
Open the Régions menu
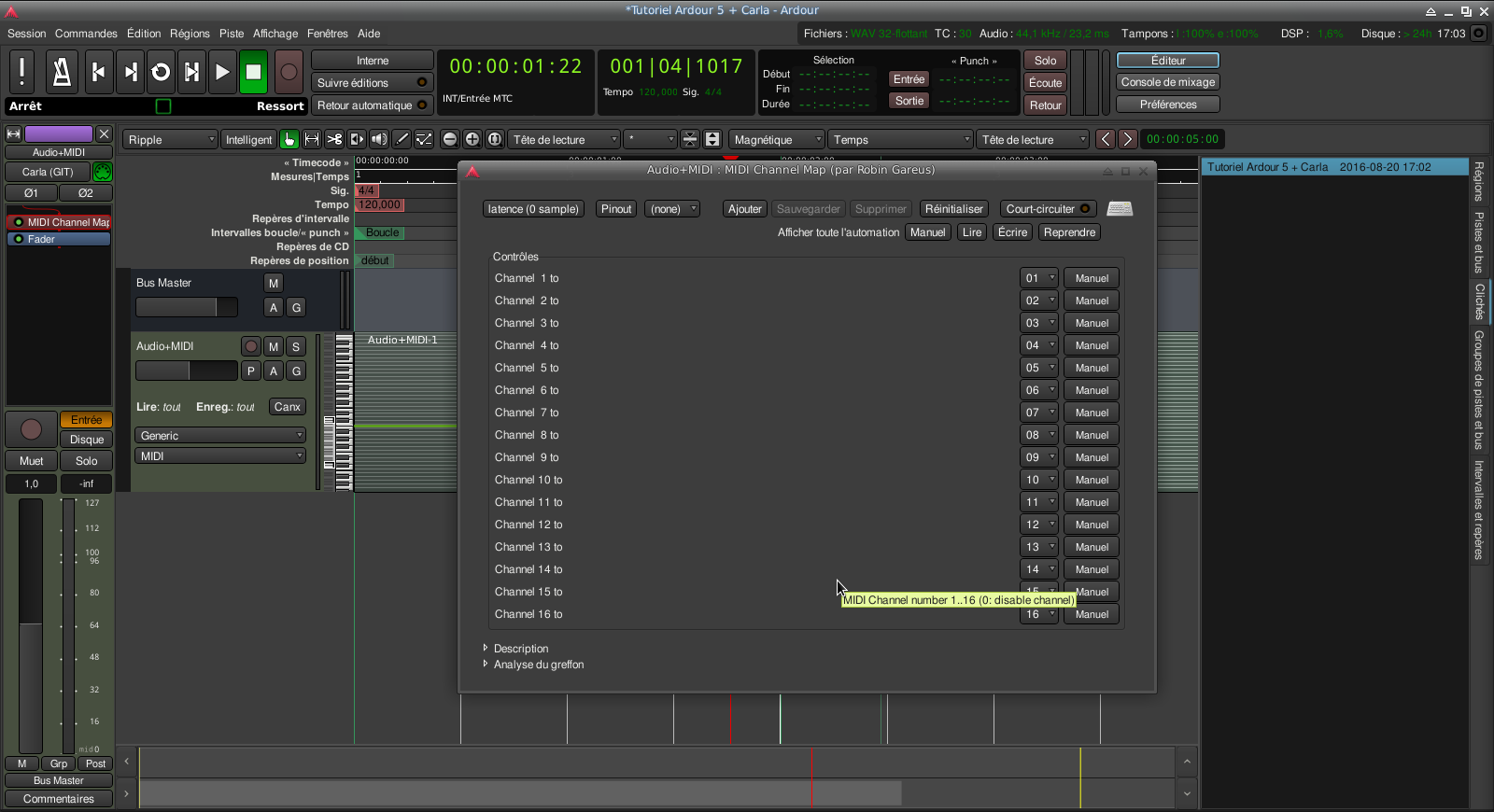point(190,34)
